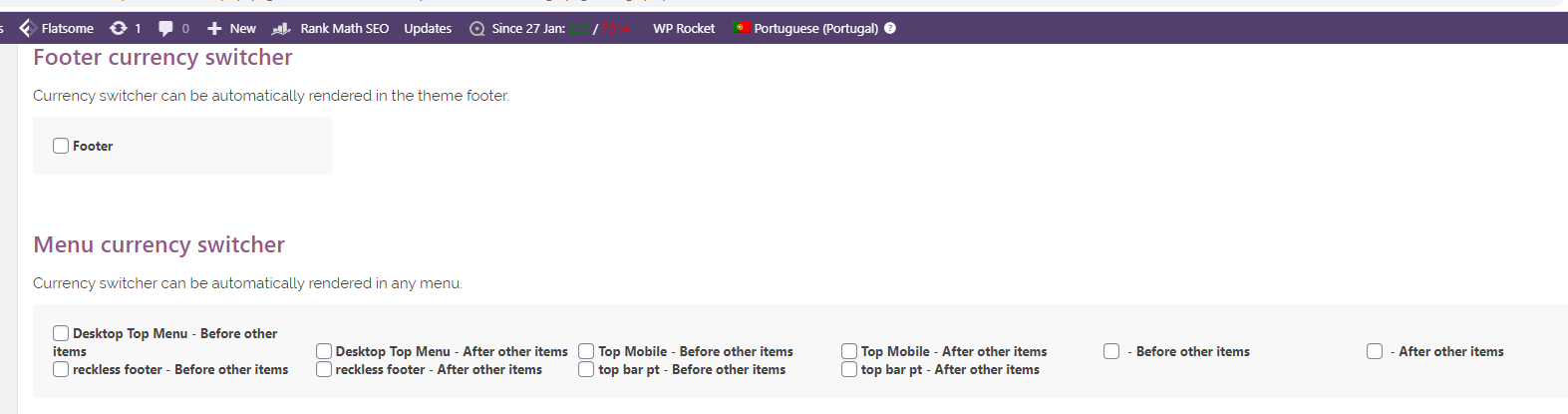Open the Portuguese (Portugal) language switcher
The height and width of the screenshot is (414, 1568).
[x=815, y=28]
